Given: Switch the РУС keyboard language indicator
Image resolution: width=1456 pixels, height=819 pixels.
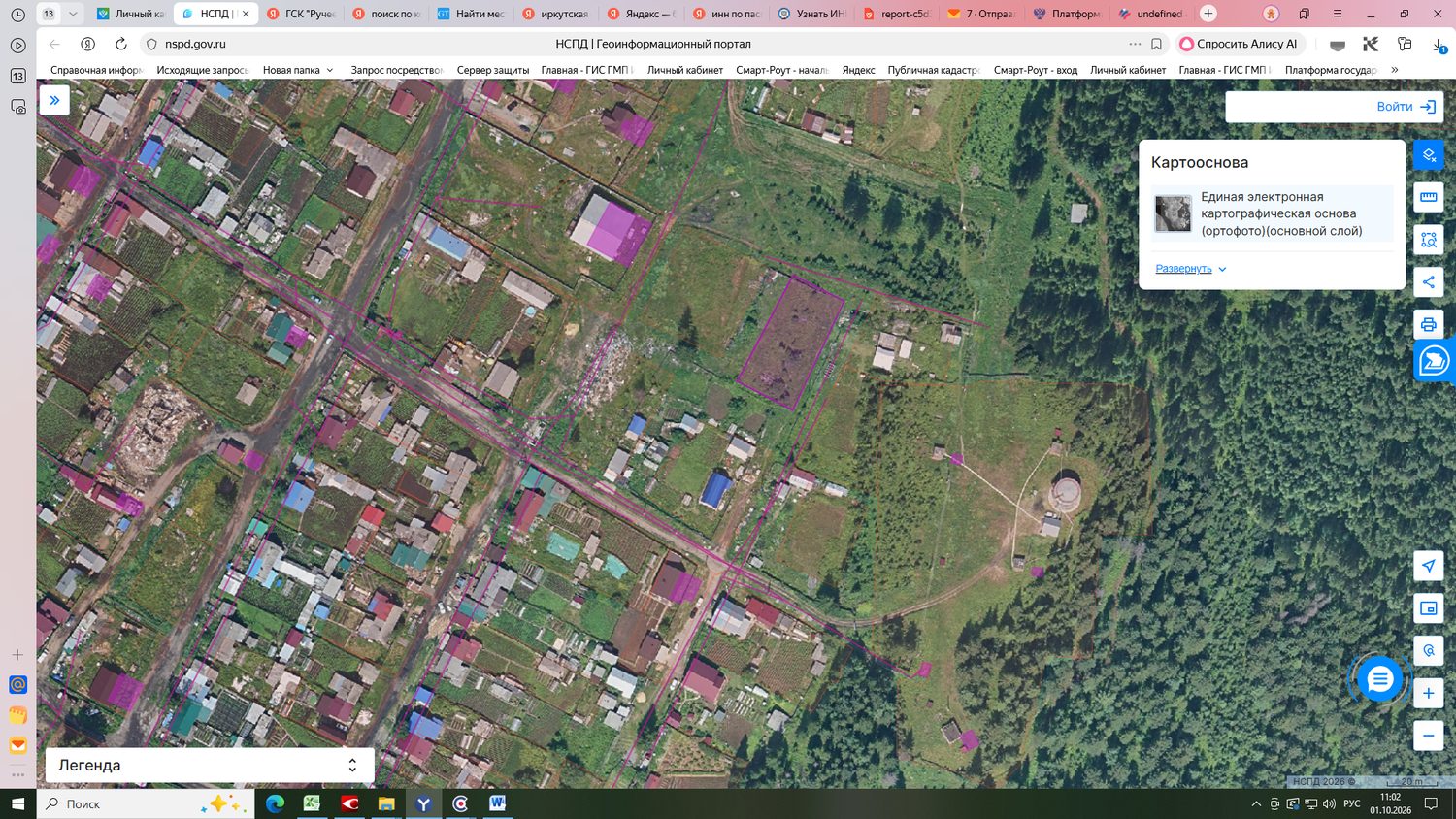Looking at the screenshot, I should tap(1352, 803).
